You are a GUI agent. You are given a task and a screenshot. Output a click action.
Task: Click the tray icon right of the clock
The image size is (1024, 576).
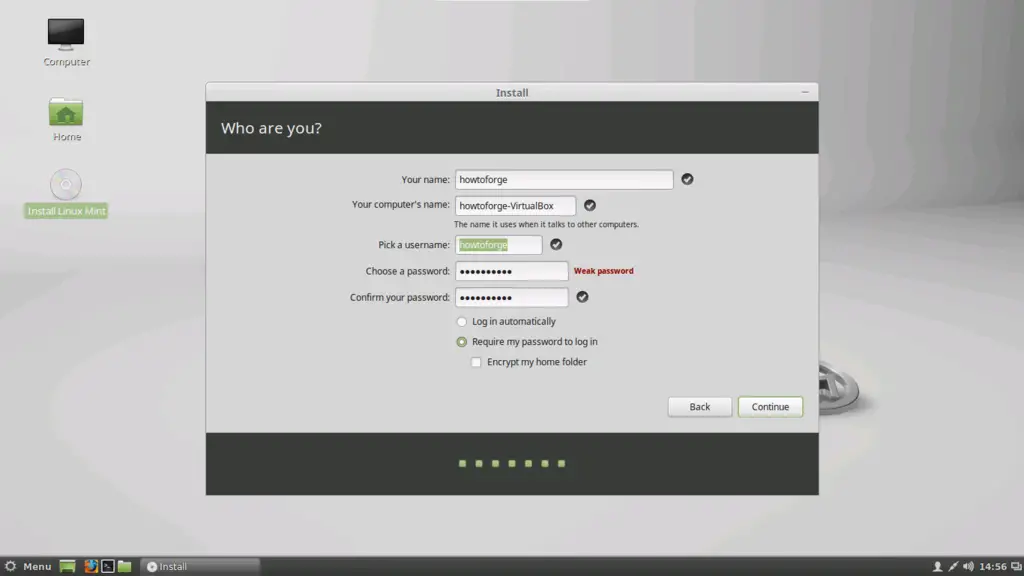[x=1016, y=566]
